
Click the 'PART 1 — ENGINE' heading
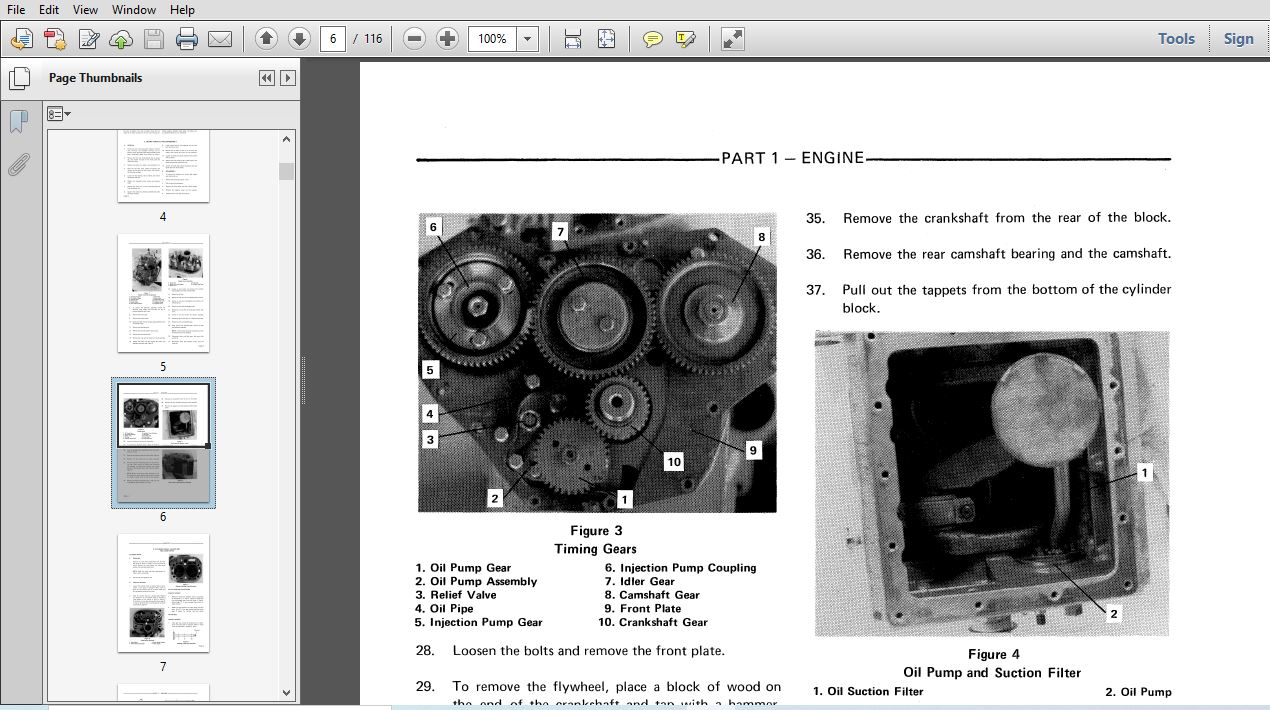(x=793, y=158)
